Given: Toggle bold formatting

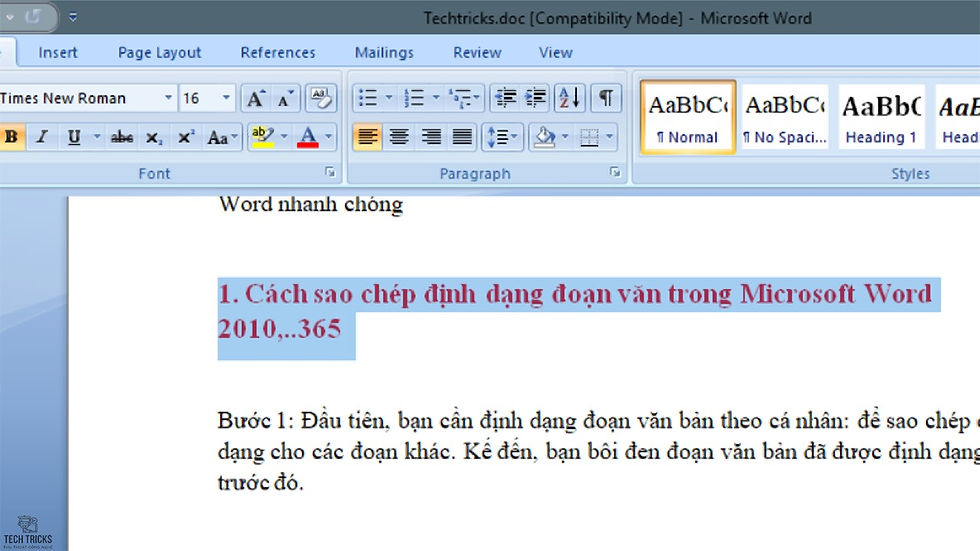Looking at the screenshot, I should 11,137.
